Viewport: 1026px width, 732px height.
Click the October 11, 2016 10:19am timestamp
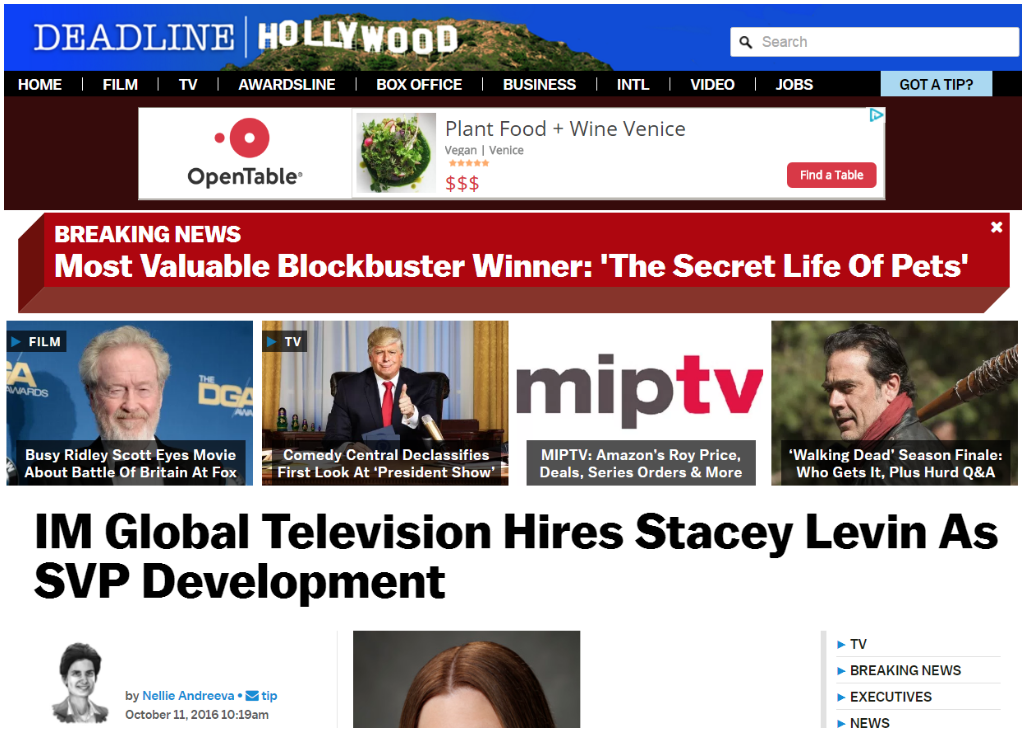pyautogui.click(x=197, y=714)
